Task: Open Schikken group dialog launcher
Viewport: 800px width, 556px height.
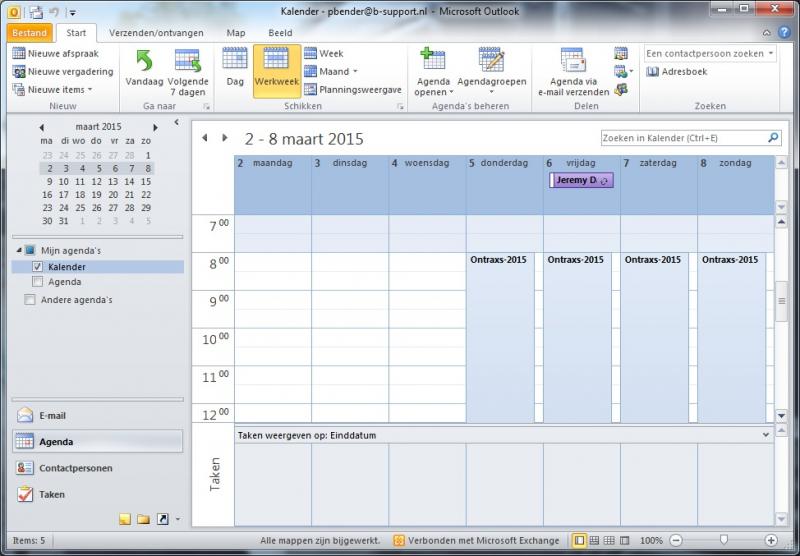Action: [x=401, y=107]
